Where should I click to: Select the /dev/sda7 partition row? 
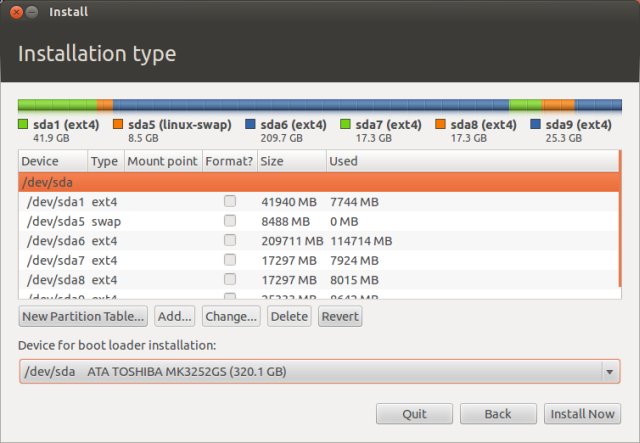(x=318, y=260)
